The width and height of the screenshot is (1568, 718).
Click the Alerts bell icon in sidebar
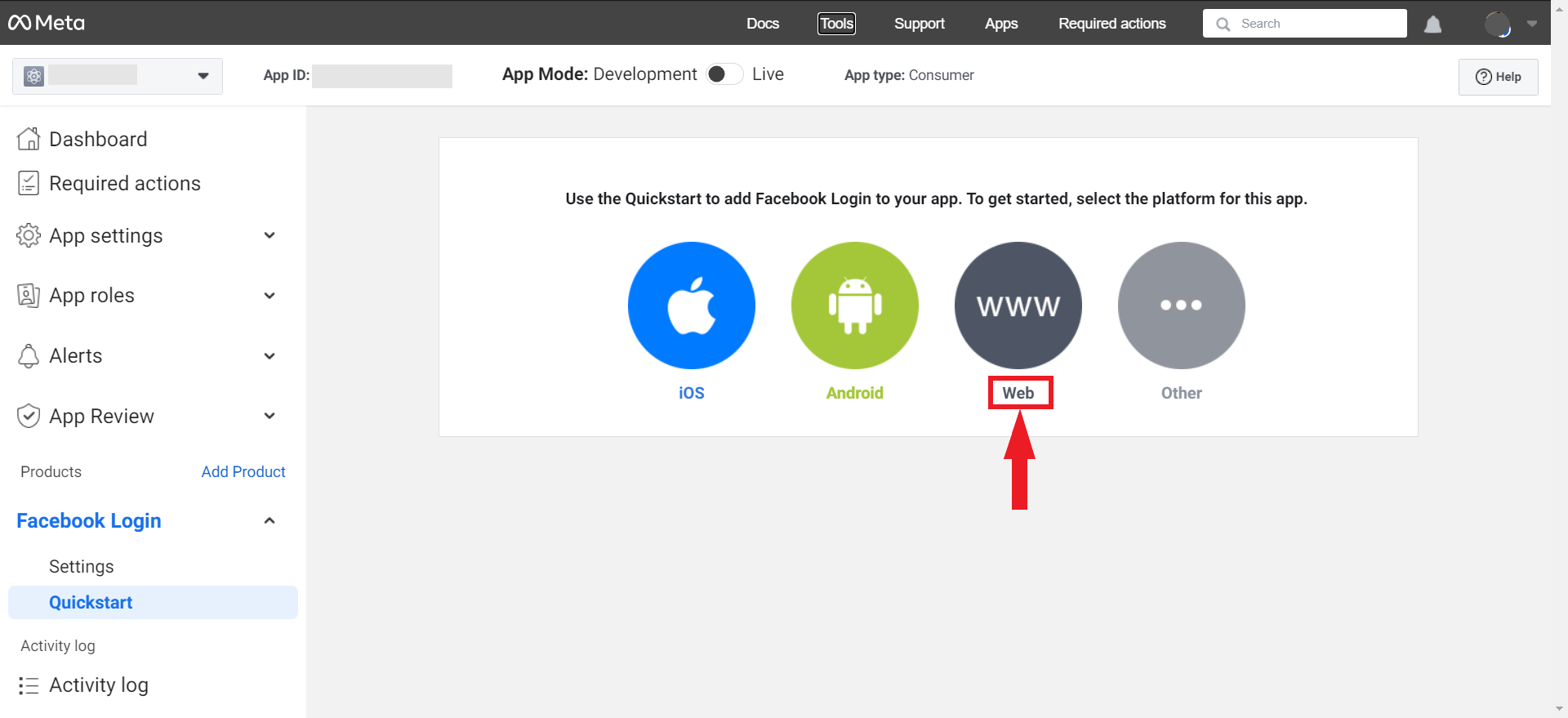pyautogui.click(x=29, y=355)
